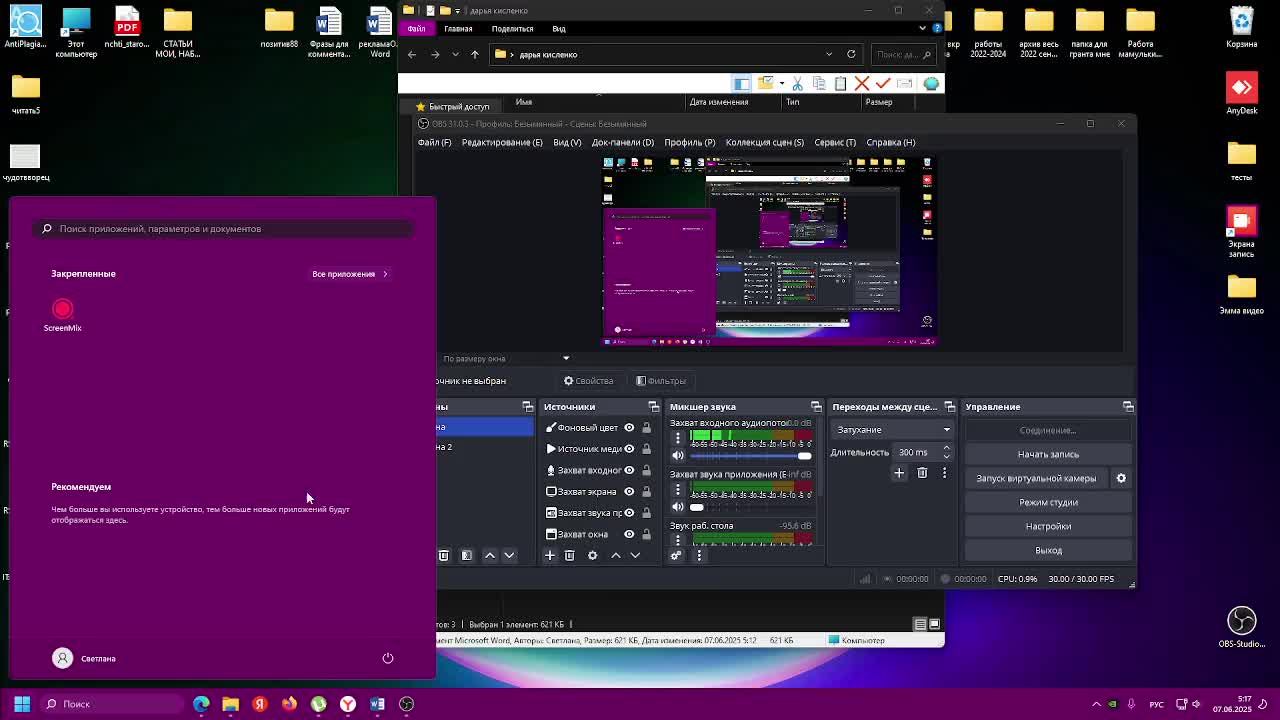This screenshot has width=1280, height=720.
Task: Click the Start menu power button
Action: click(x=388, y=658)
